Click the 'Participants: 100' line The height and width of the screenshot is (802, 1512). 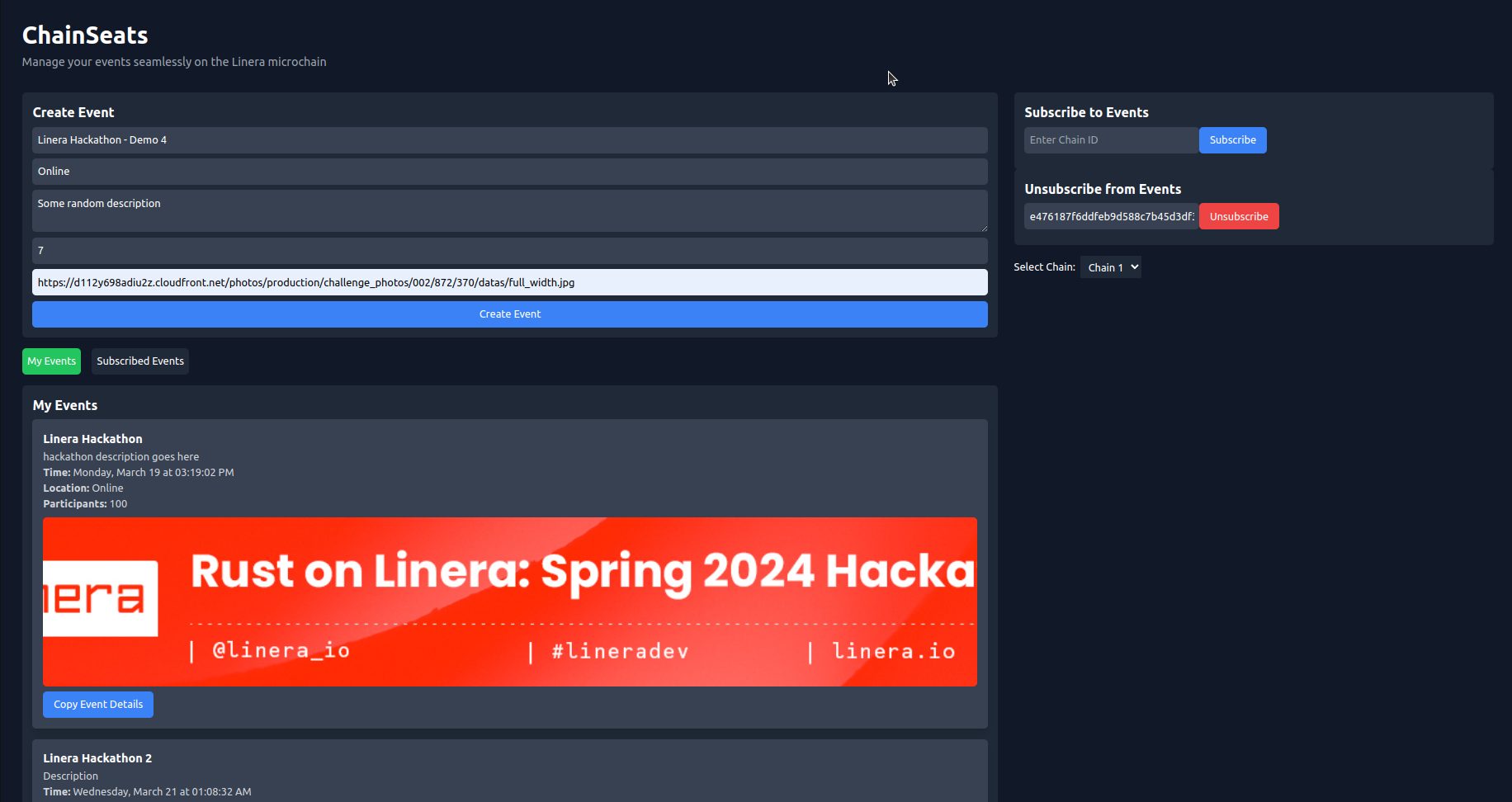(85, 504)
